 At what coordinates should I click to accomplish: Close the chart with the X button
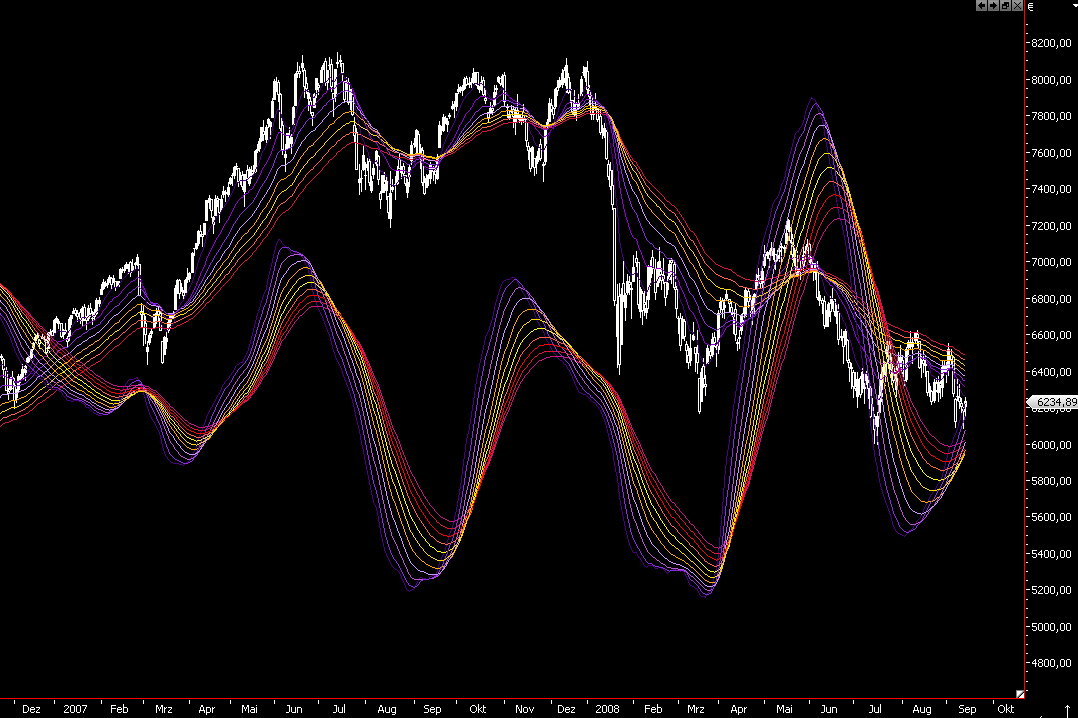1018,6
